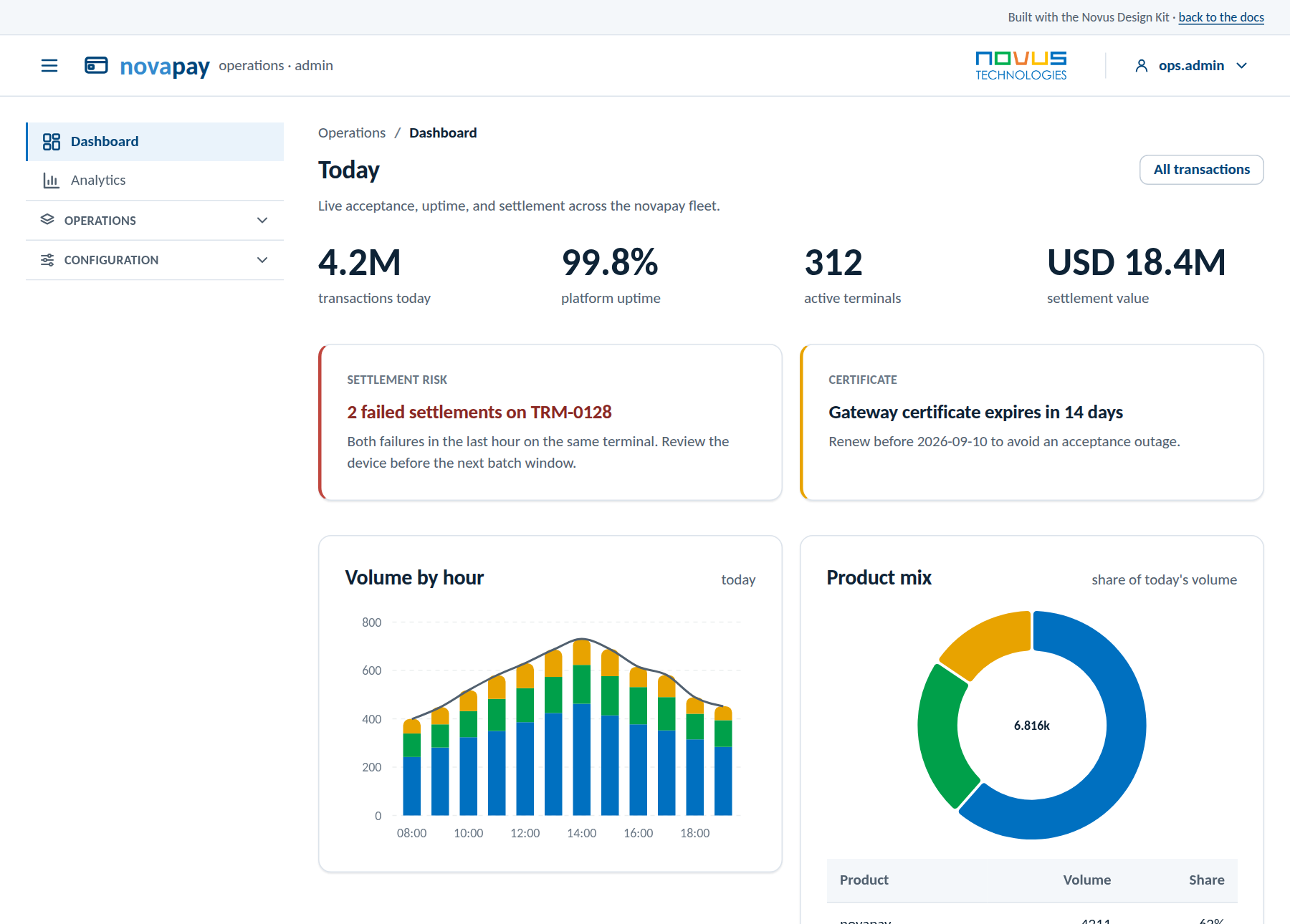Click the Product mix heading

[879, 578]
